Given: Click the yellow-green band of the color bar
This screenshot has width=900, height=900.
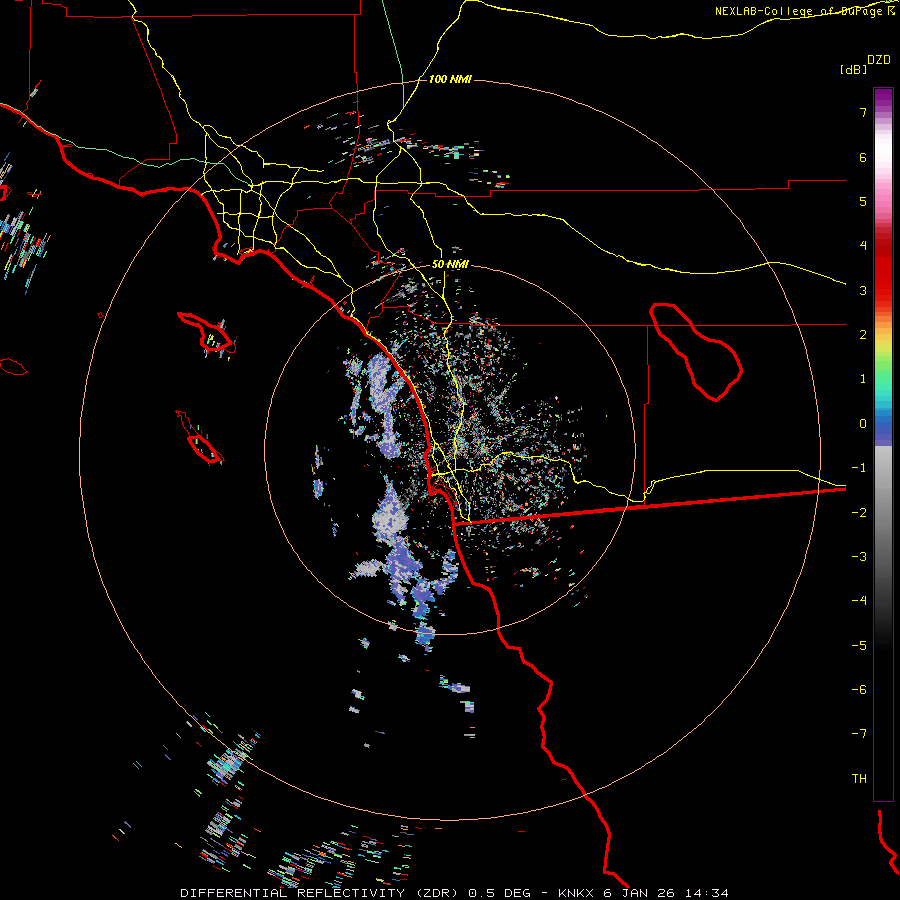Looking at the screenshot, I should tap(883, 354).
